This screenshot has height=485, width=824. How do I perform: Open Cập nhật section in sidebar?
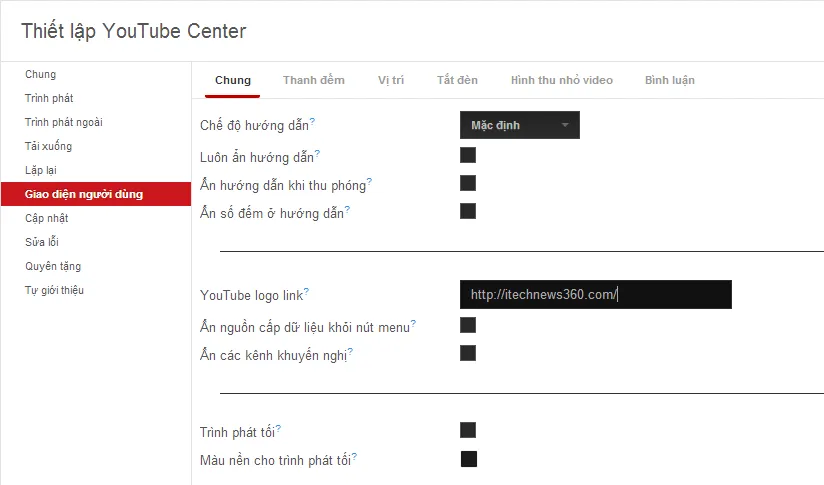coord(96,218)
